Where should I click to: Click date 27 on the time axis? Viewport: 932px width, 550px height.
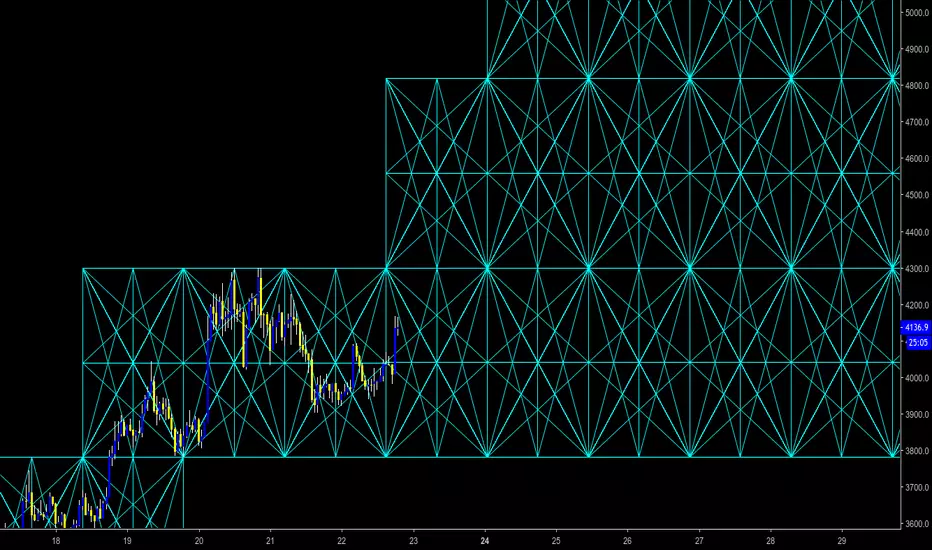pyautogui.click(x=699, y=541)
